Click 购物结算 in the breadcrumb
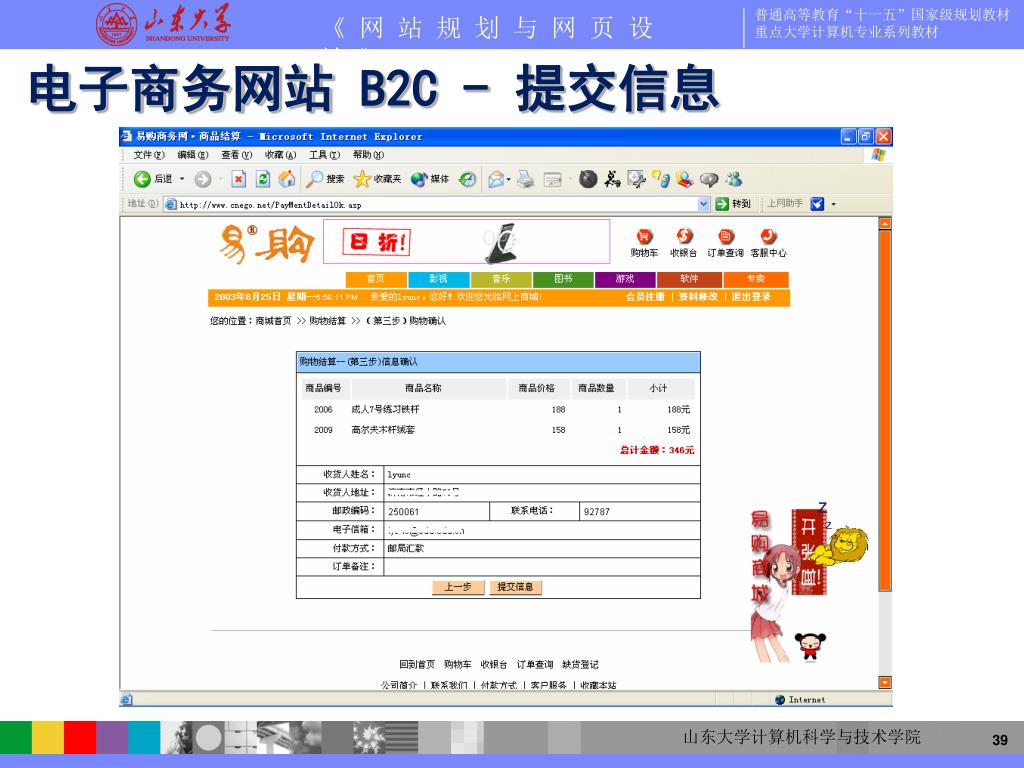The height and width of the screenshot is (768, 1024). click(327, 321)
